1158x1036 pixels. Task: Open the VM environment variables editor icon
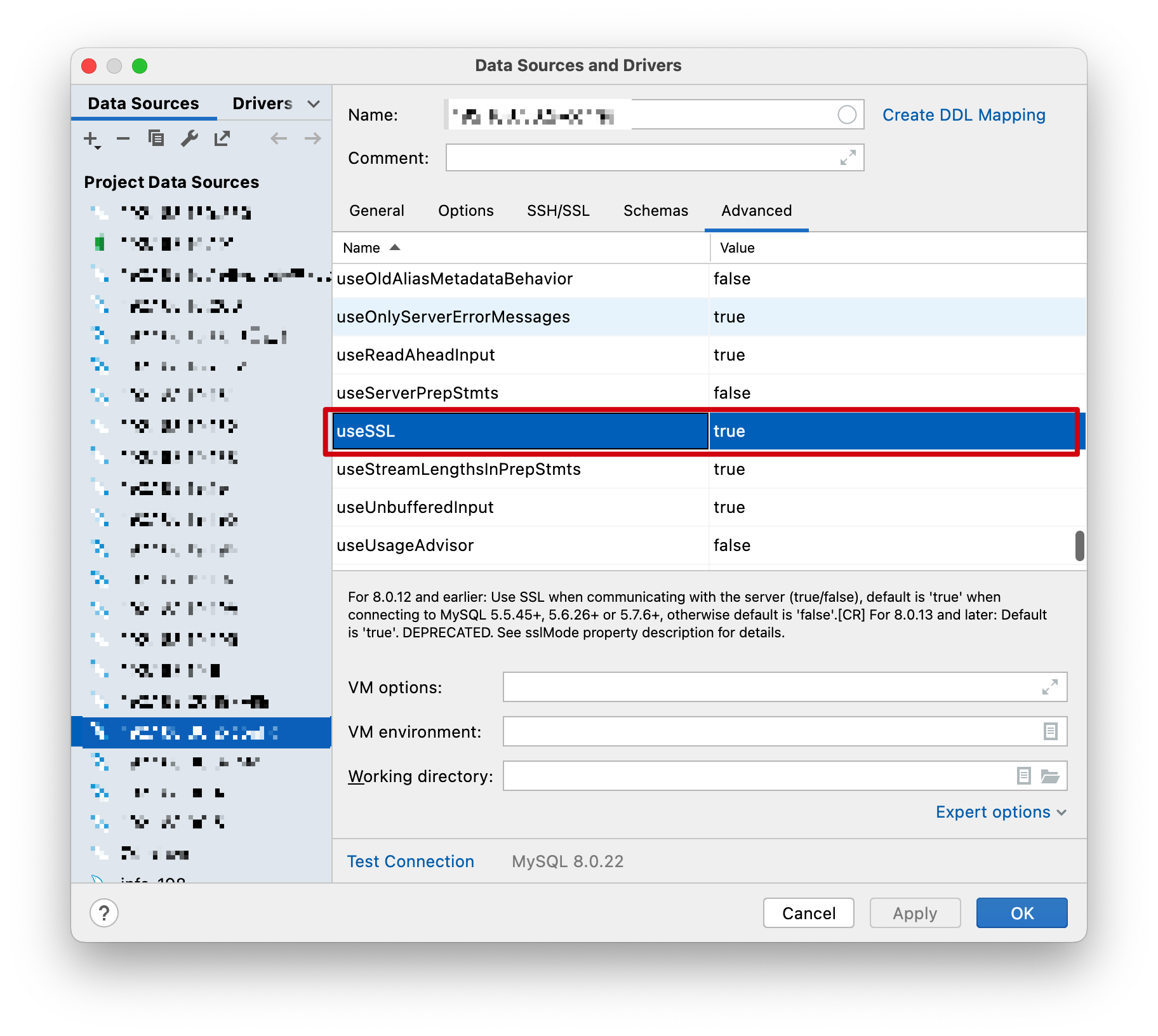click(x=1050, y=731)
